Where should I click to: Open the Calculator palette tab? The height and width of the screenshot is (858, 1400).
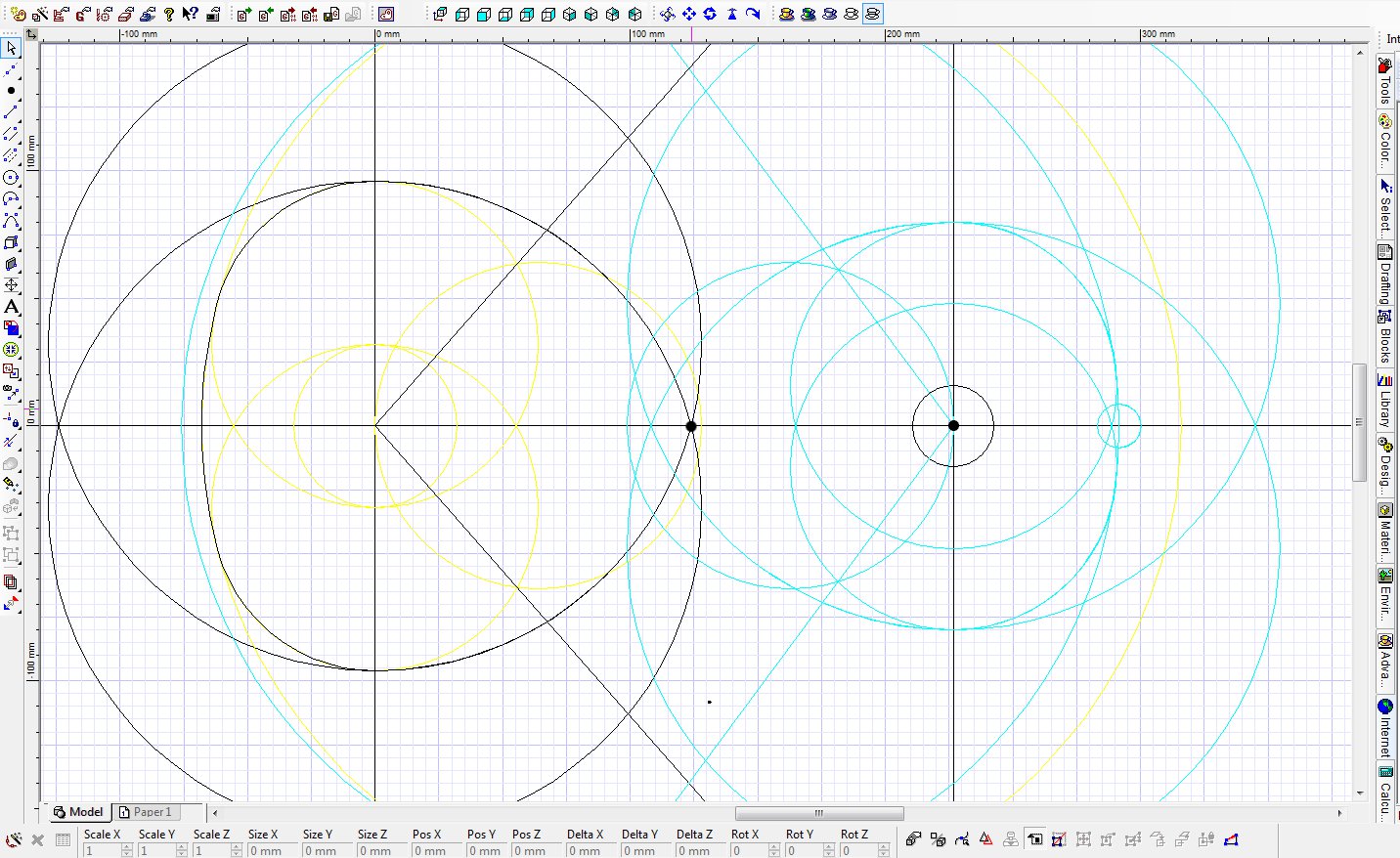[1385, 794]
